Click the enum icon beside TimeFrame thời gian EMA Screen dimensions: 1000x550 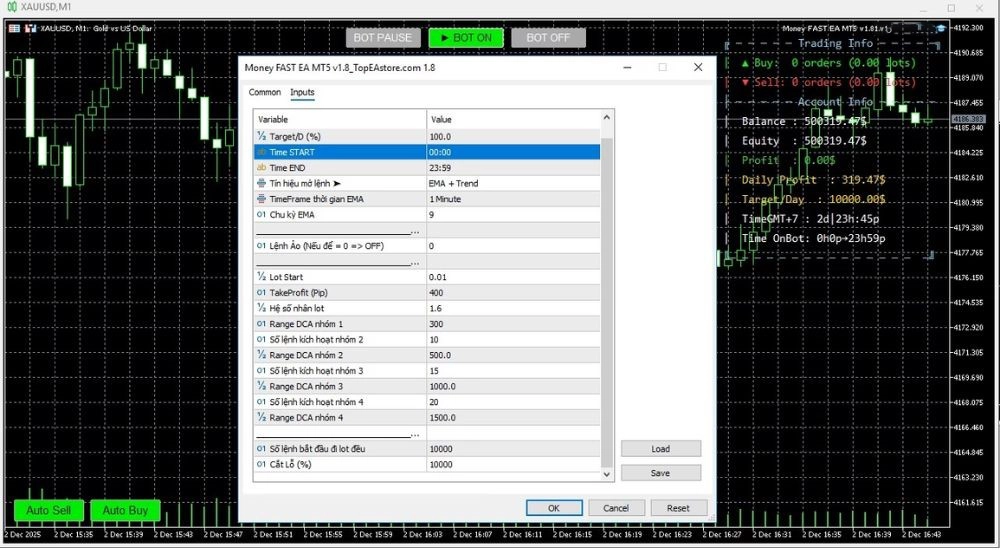click(x=262, y=199)
